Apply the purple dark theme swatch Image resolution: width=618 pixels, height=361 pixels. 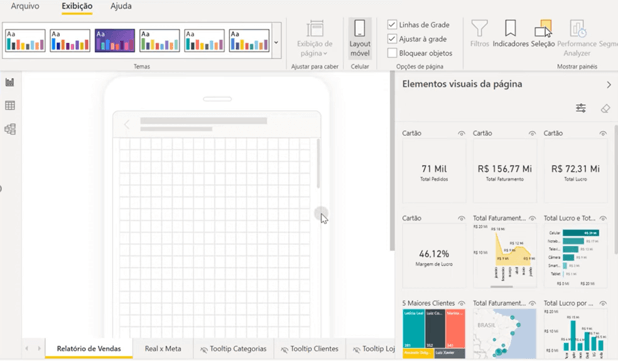[115, 41]
